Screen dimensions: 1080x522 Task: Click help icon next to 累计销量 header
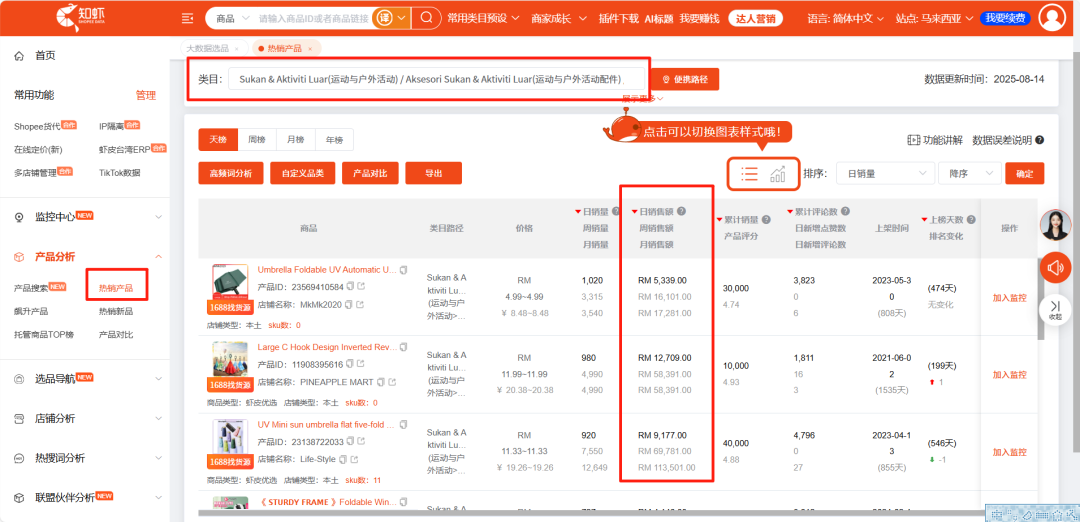[x=766, y=220]
